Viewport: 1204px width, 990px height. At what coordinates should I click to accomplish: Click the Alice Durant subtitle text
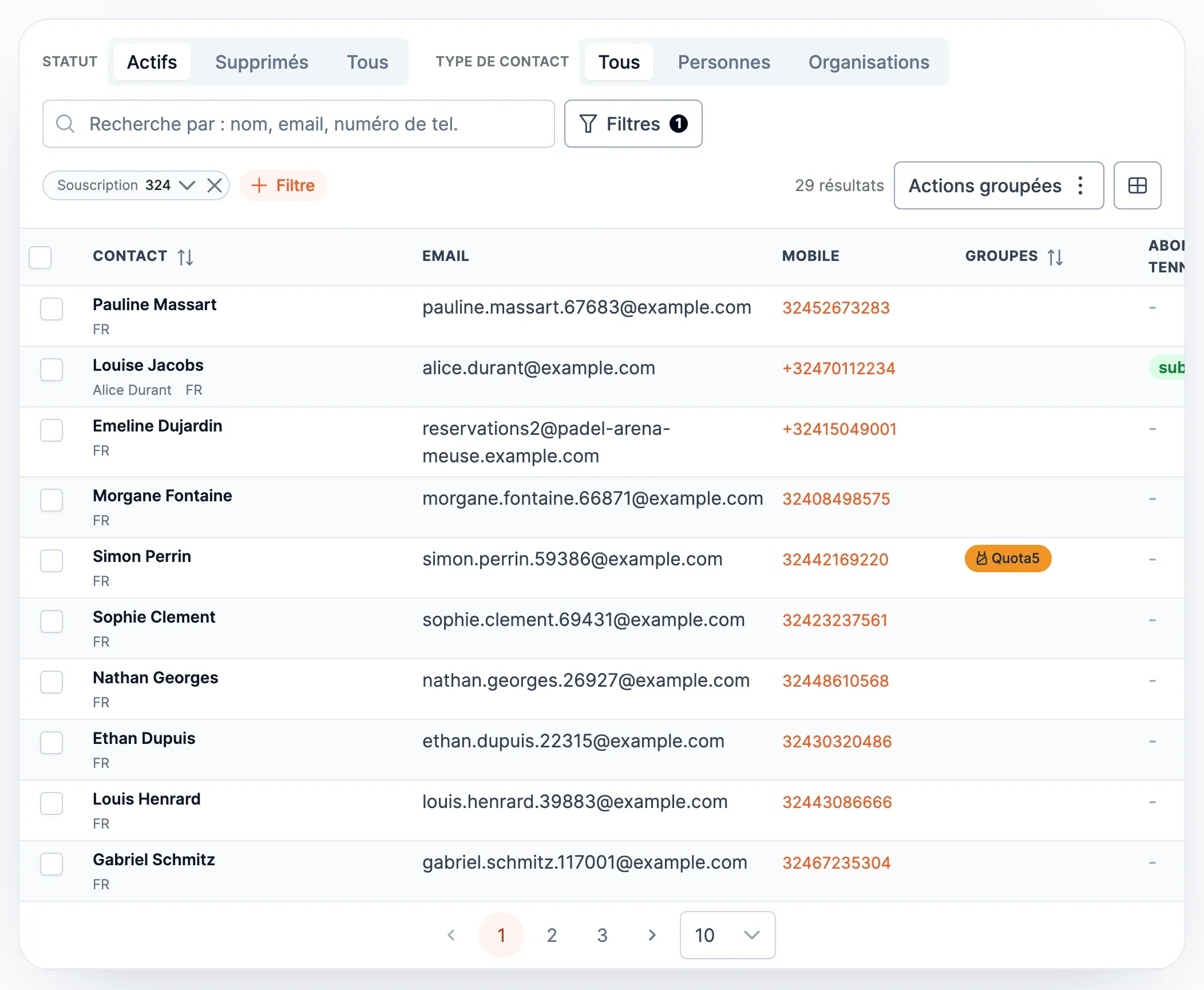coord(132,390)
